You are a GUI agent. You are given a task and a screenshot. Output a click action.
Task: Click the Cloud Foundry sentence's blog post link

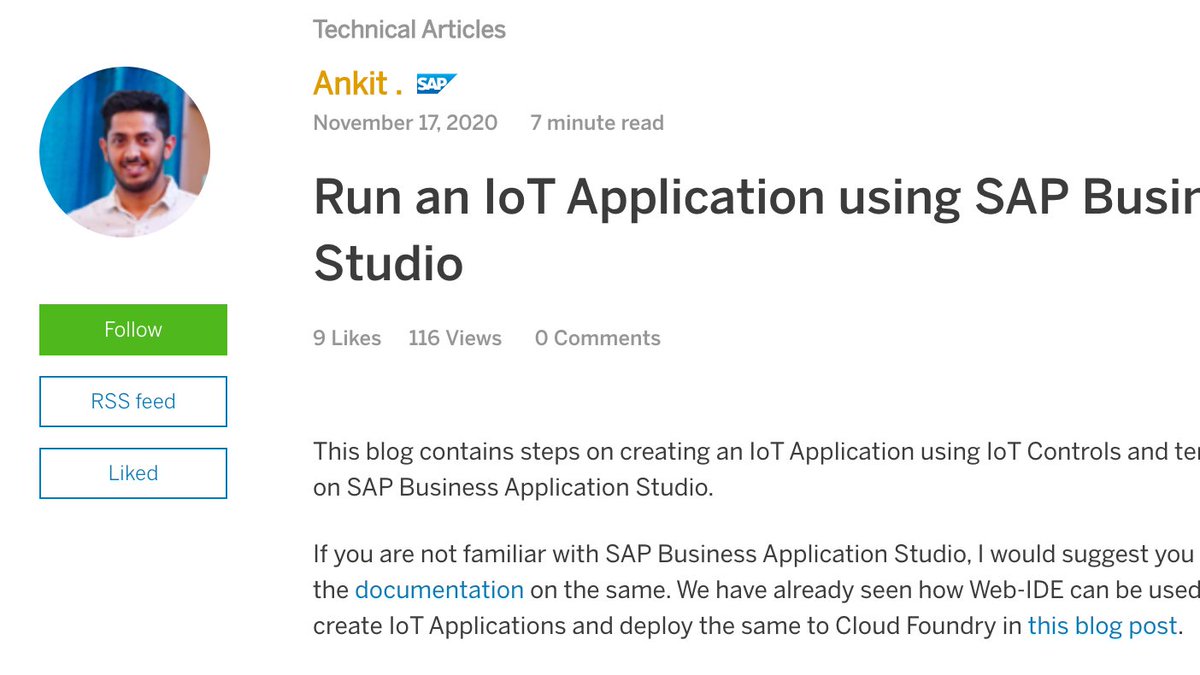(x=1101, y=625)
